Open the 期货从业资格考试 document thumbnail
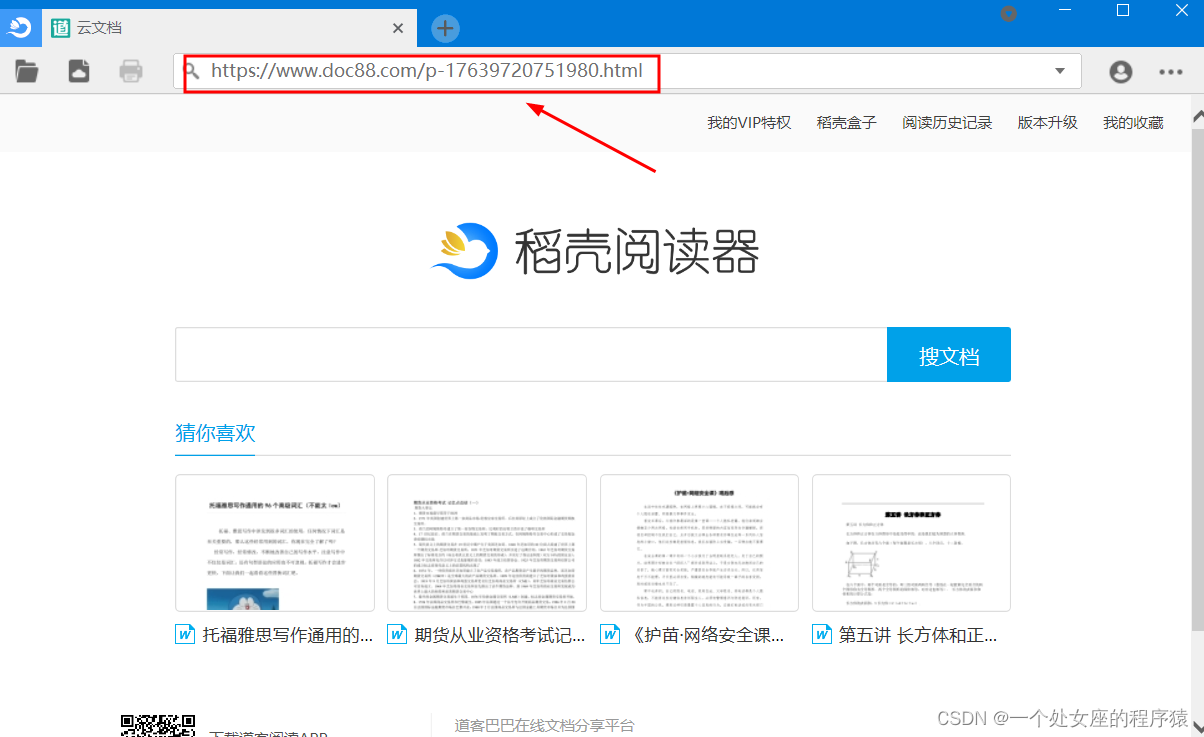1204x737 pixels. pos(487,543)
